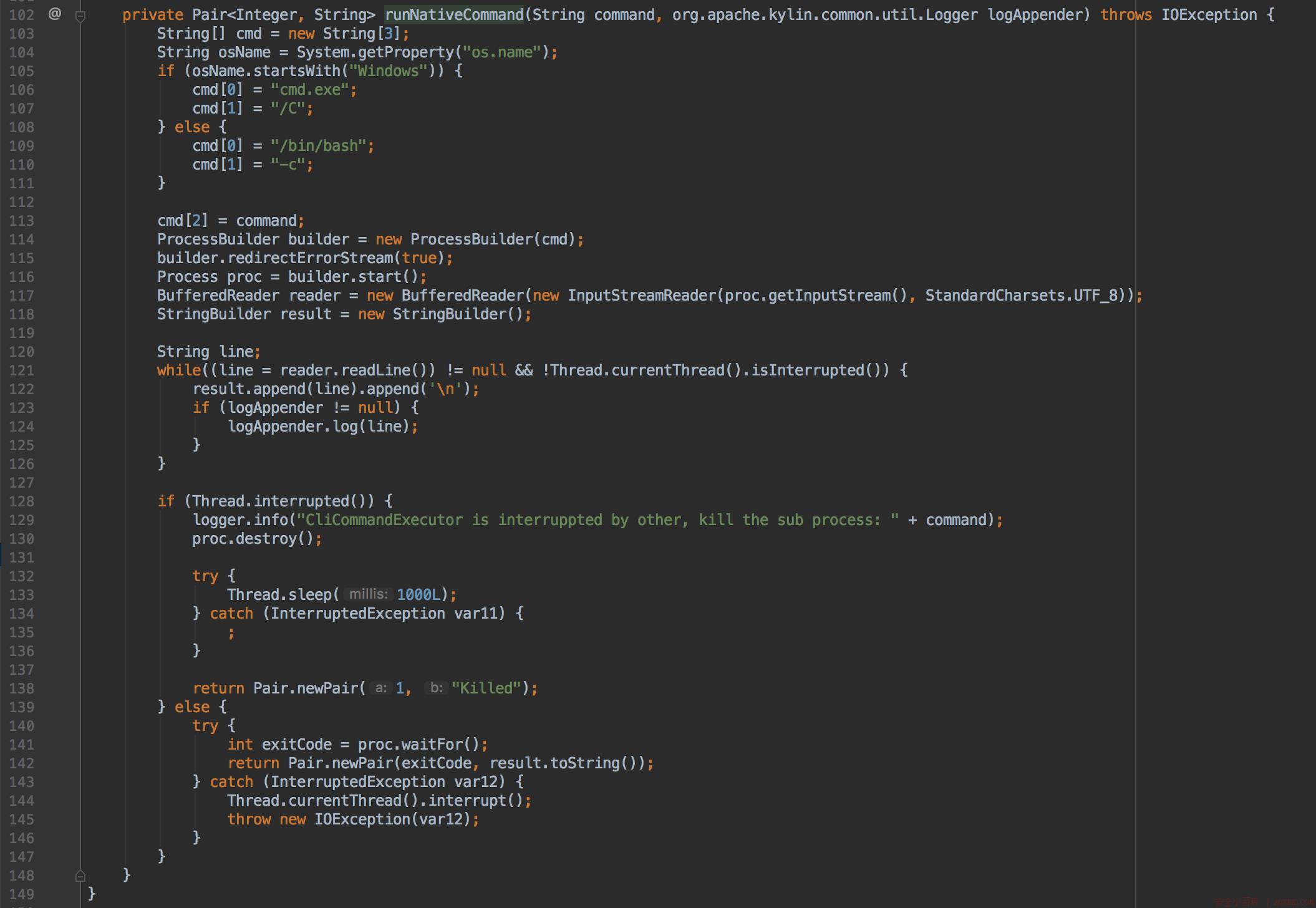
Task: Click the highlighted runNativeCommand method name
Action: tap(454, 14)
